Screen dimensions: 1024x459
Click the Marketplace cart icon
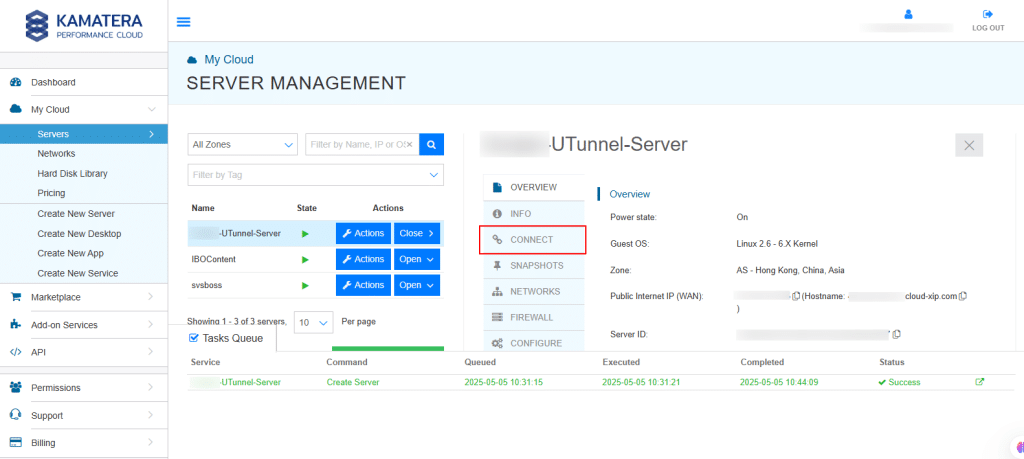point(16,297)
